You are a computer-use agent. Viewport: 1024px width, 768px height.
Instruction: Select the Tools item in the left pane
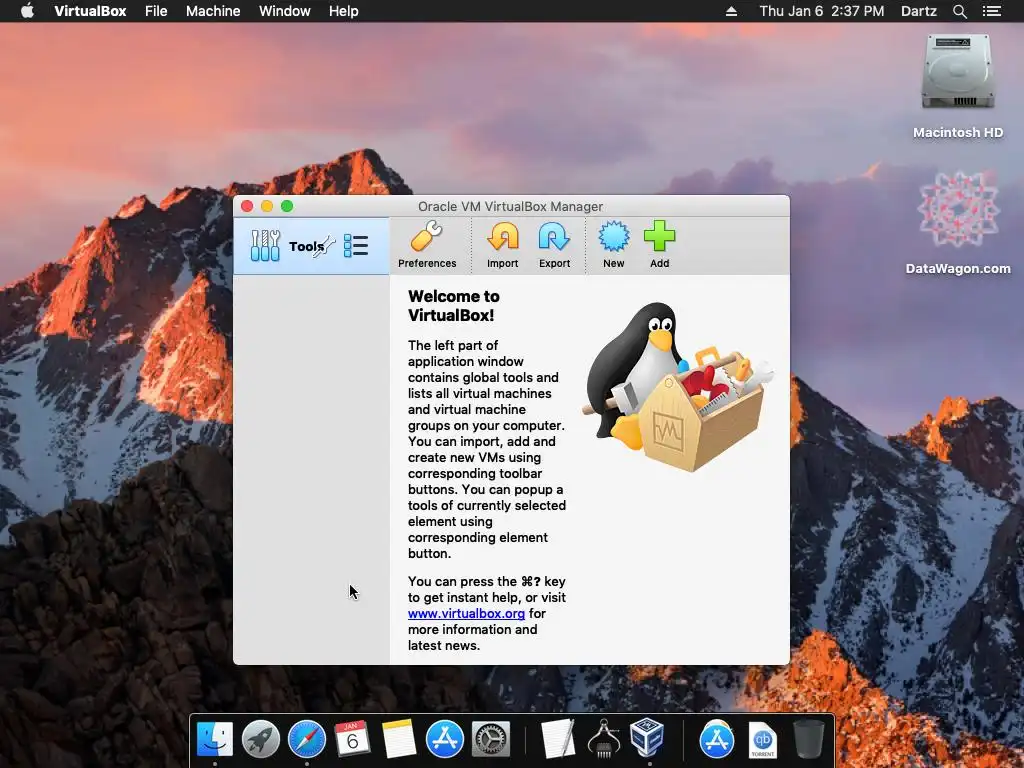(x=311, y=246)
